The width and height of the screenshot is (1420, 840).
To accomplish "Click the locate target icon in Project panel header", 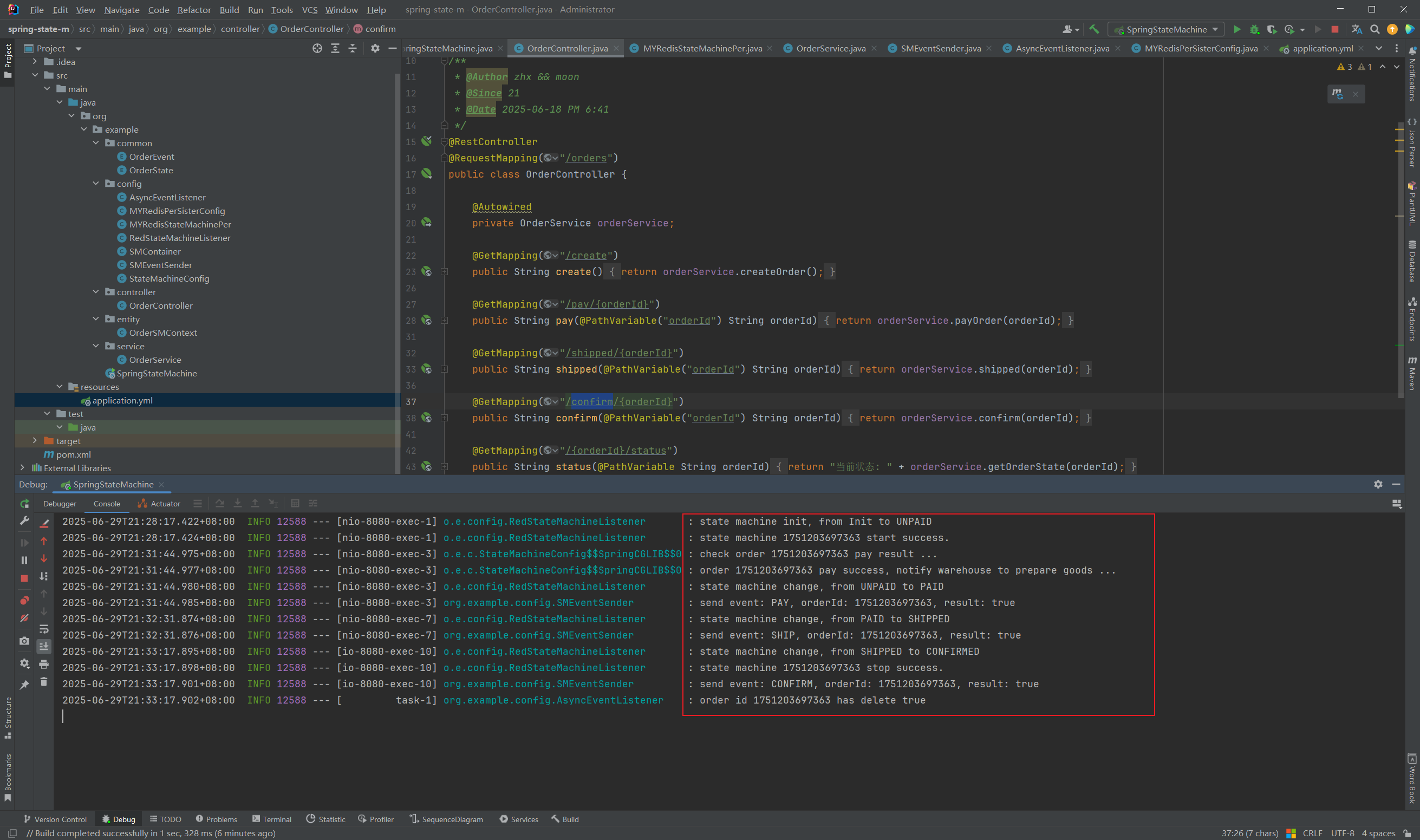I will pyautogui.click(x=317, y=49).
